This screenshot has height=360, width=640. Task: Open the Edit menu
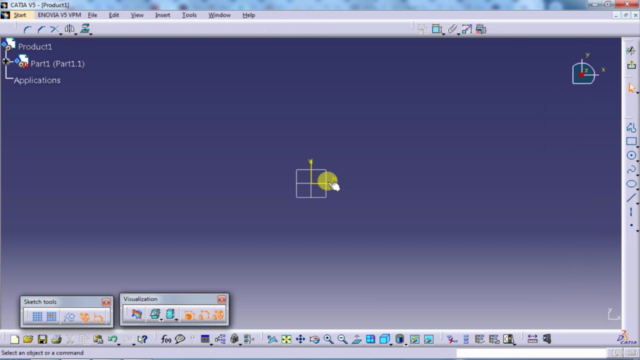pos(114,15)
